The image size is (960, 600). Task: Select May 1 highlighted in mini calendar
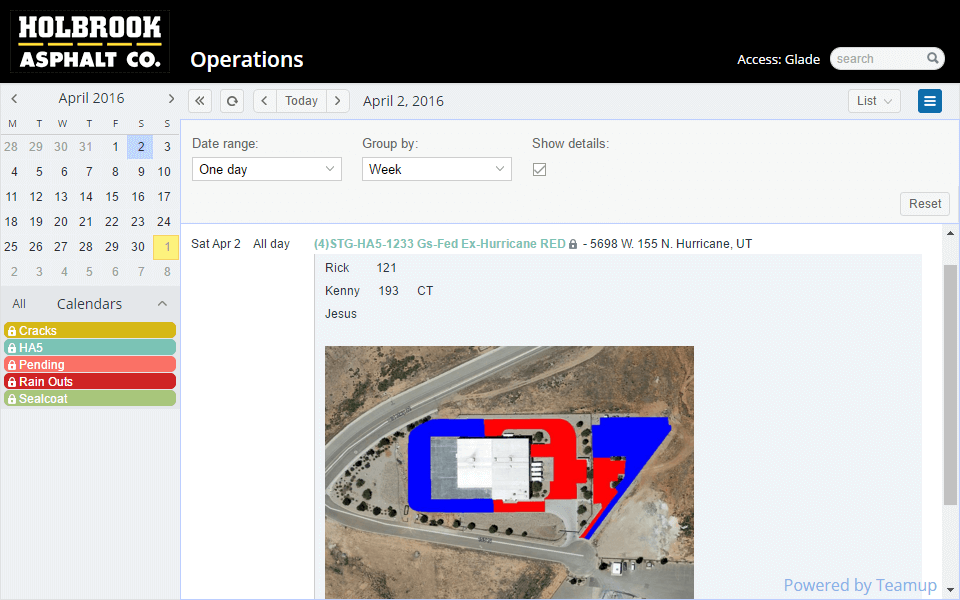coord(166,247)
